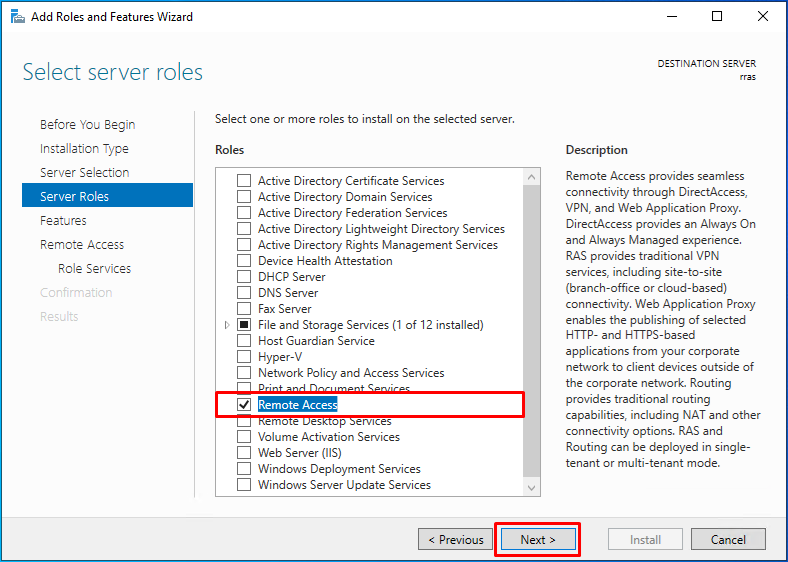Maximize the wizard window

[717, 17]
